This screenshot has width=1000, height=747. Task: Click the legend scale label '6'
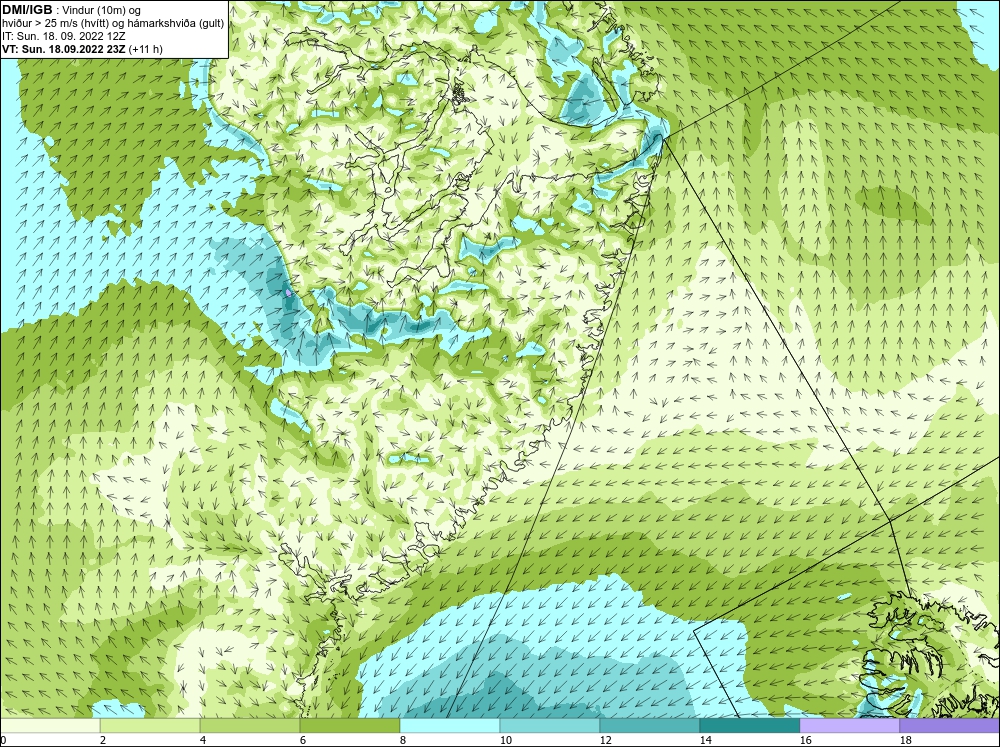[303, 740]
